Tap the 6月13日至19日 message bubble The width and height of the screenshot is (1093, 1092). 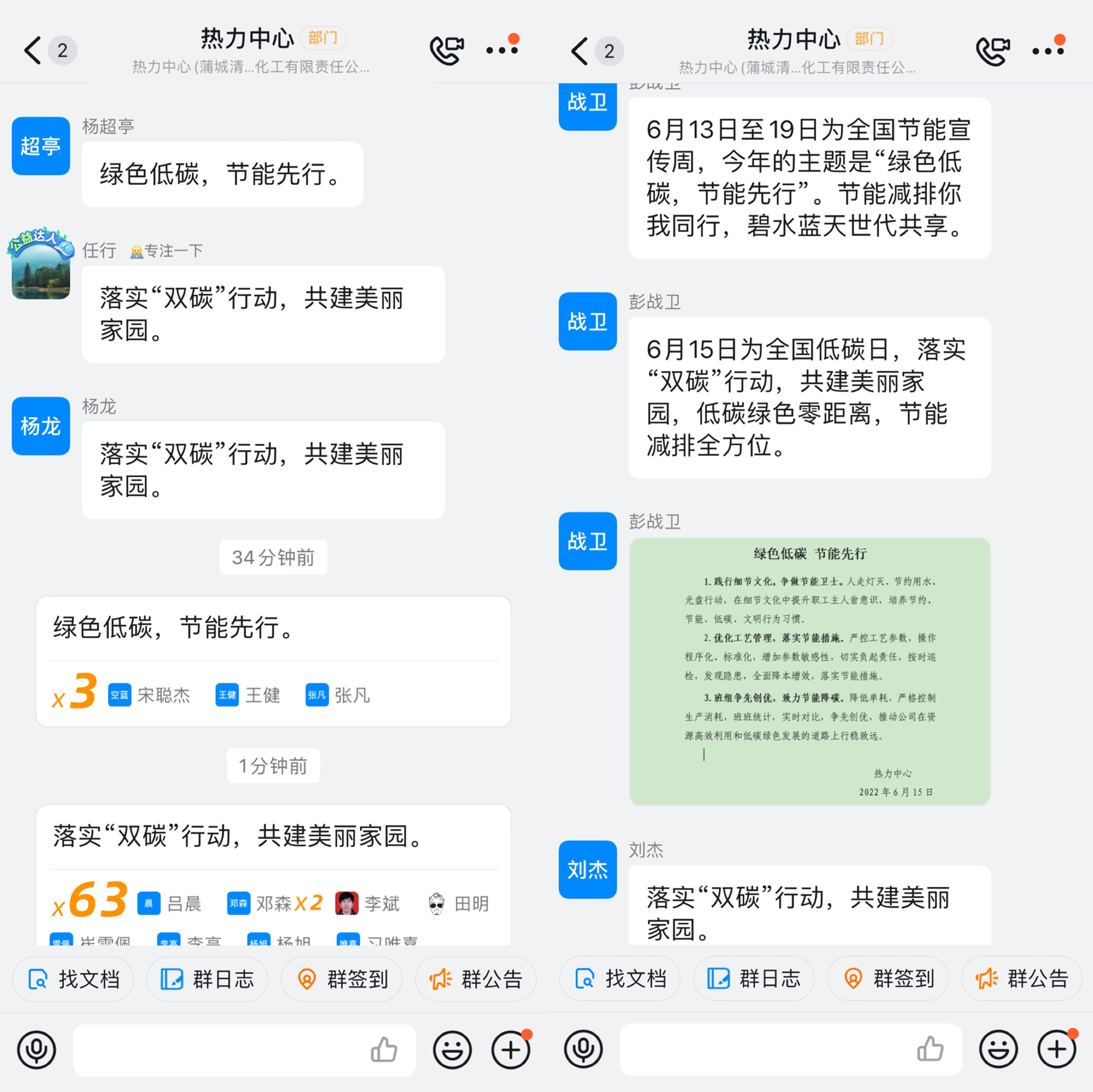pyautogui.click(x=810, y=178)
